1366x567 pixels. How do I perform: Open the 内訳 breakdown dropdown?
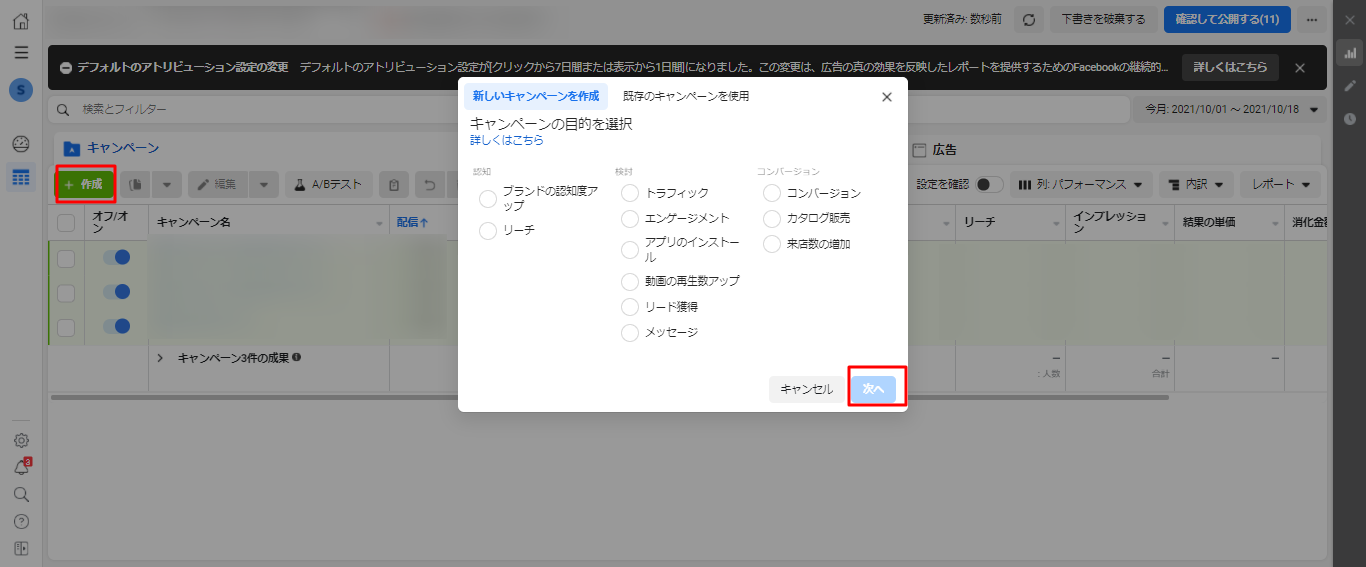point(1196,184)
